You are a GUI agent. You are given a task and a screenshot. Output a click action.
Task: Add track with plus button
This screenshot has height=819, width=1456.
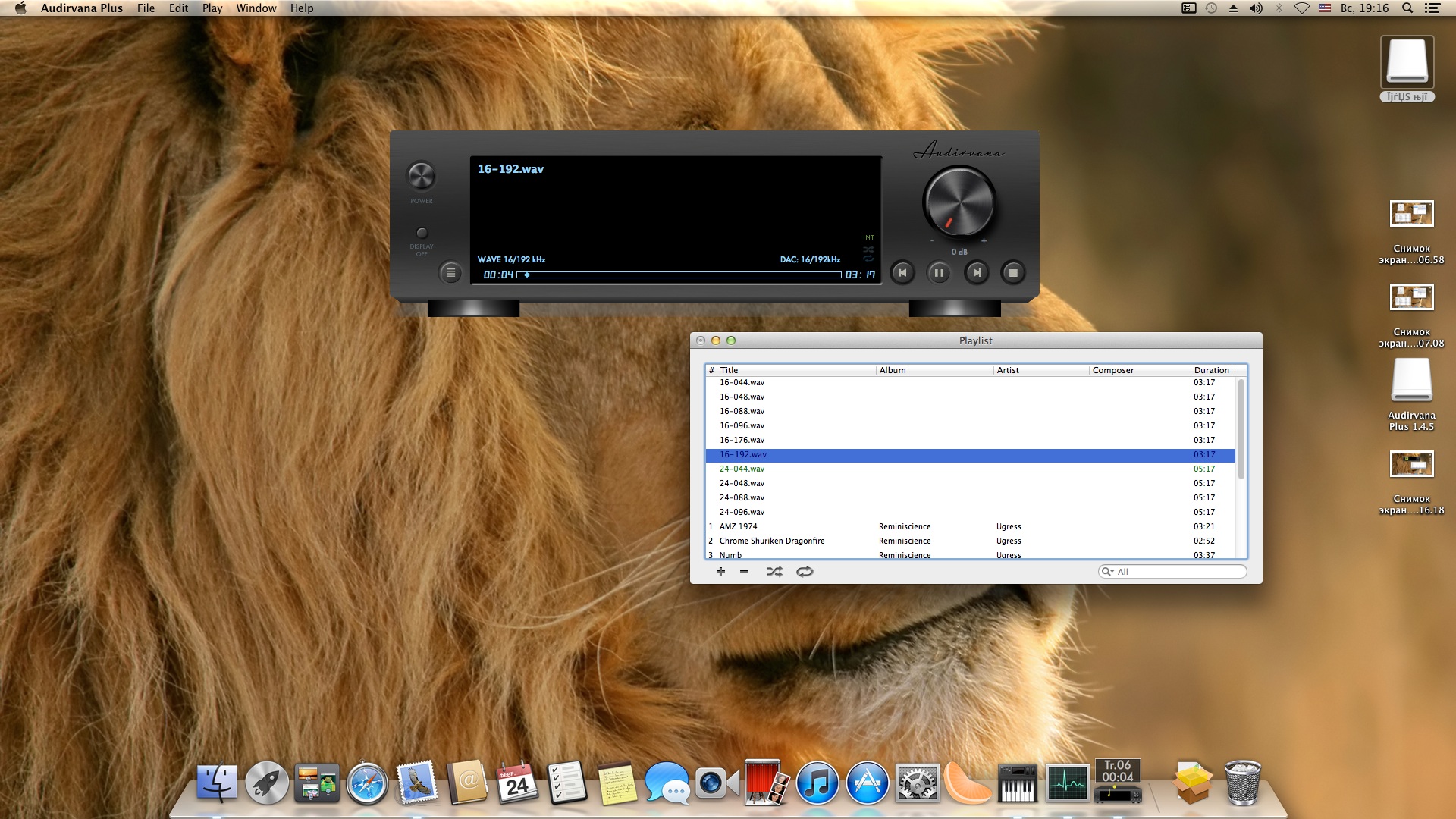coord(720,572)
